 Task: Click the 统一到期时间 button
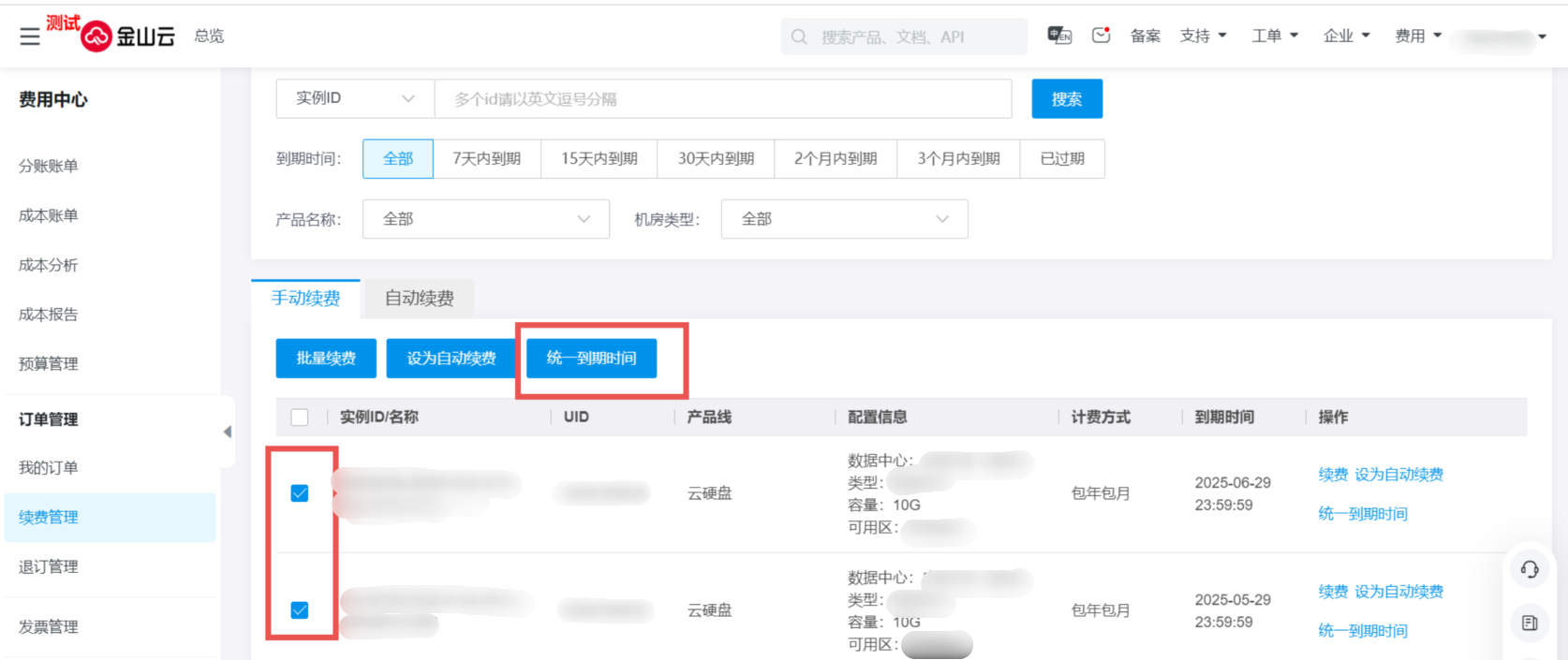(x=591, y=359)
